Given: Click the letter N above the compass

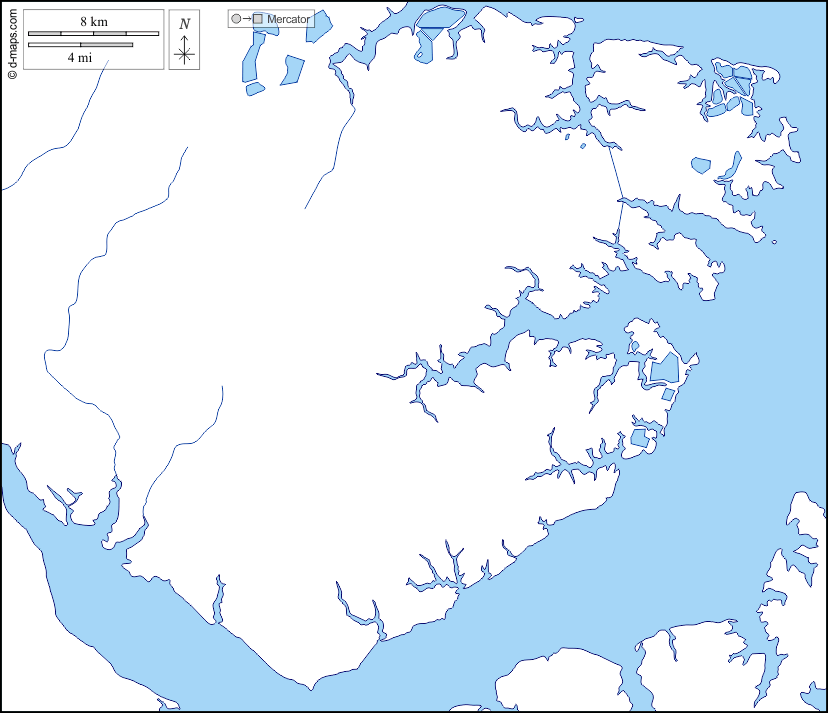Looking at the screenshot, I should (184, 24).
